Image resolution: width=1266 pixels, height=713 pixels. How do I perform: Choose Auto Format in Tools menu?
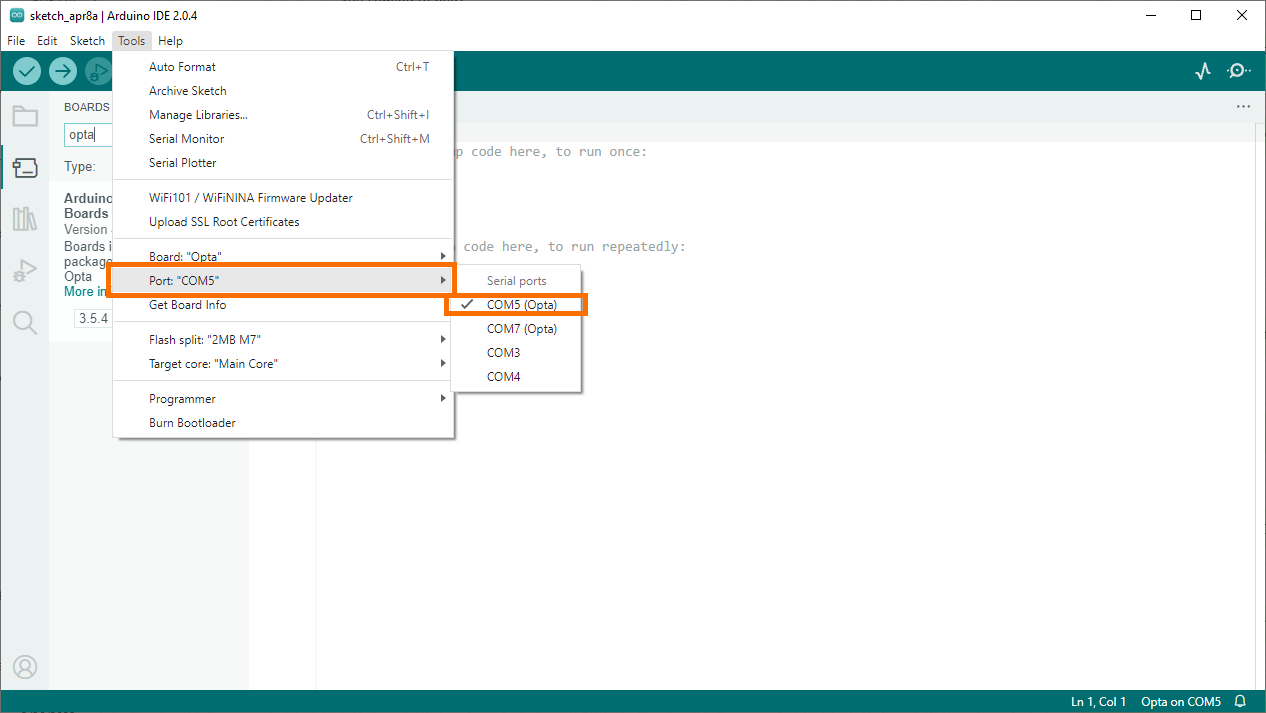(284, 67)
